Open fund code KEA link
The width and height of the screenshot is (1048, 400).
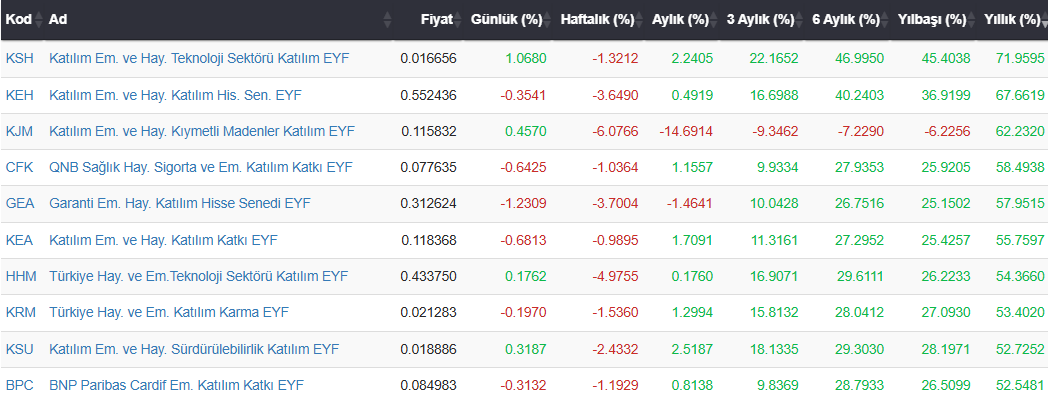pyautogui.click(x=19, y=239)
